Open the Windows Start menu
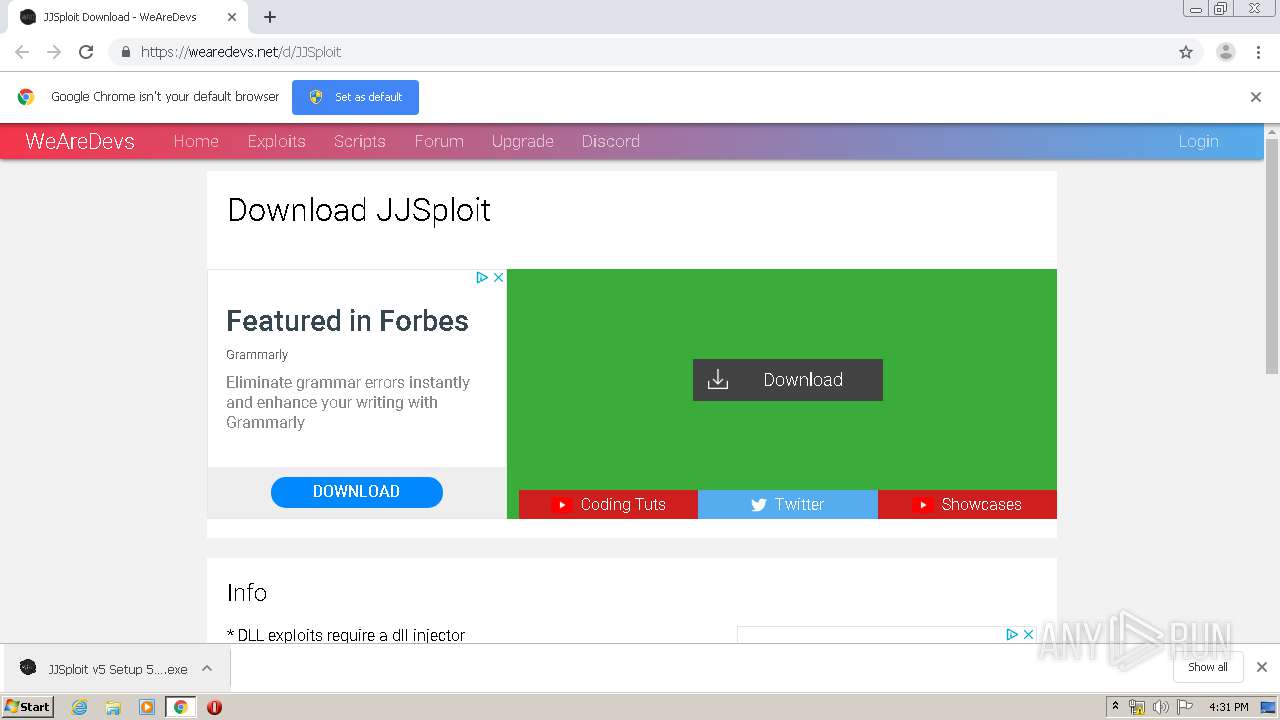The image size is (1280, 720). click(x=28, y=706)
